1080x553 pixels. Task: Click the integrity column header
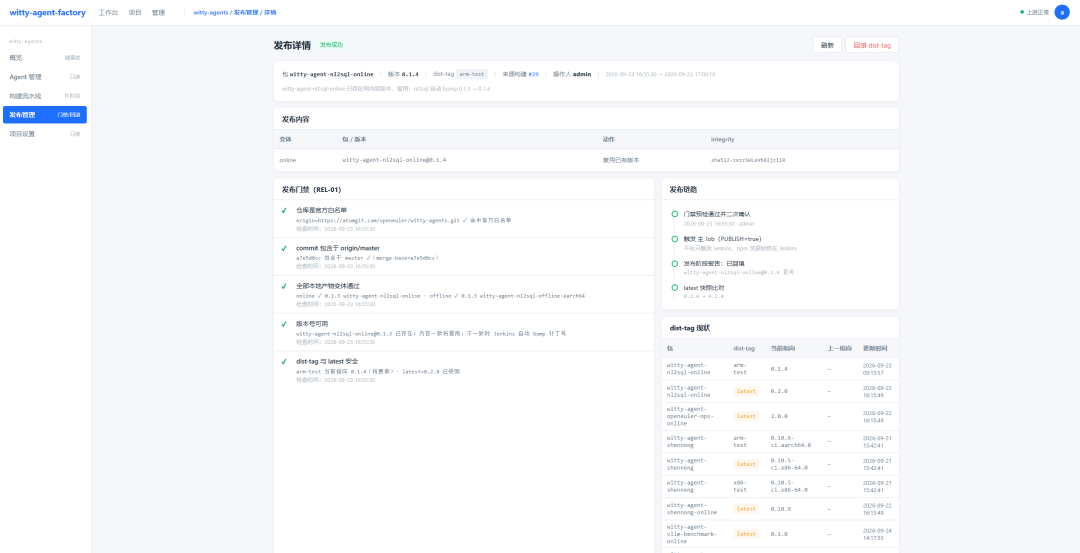[x=725, y=139]
